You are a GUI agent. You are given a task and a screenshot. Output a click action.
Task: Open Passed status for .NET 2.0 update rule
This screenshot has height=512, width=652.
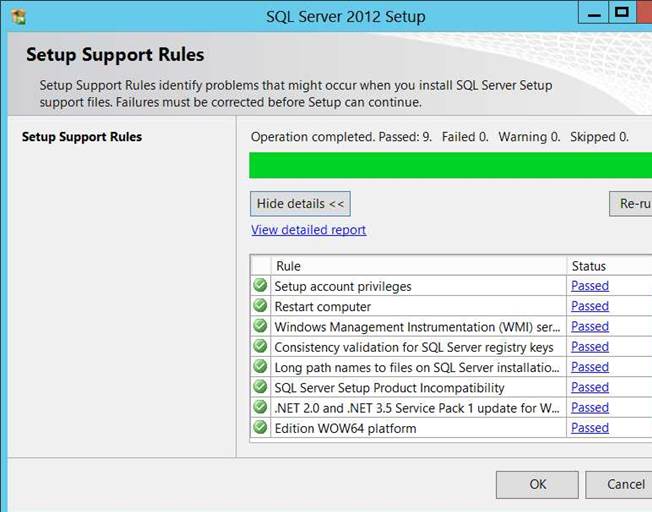click(590, 408)
